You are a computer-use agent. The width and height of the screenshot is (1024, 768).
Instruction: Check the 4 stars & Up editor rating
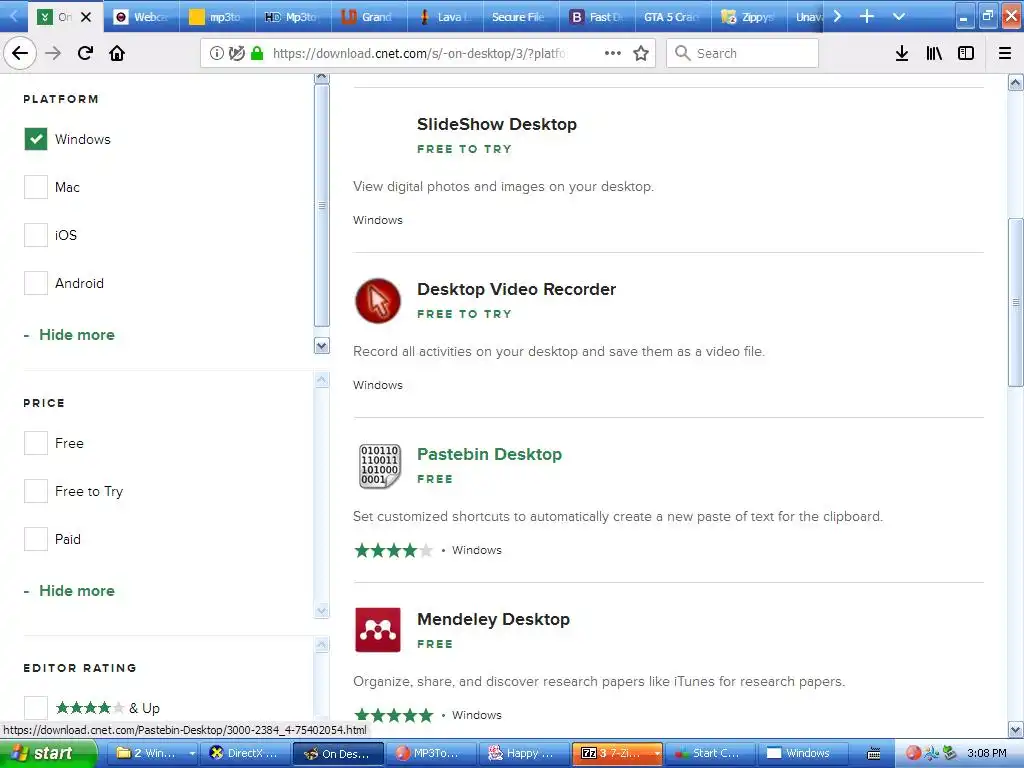36,708
